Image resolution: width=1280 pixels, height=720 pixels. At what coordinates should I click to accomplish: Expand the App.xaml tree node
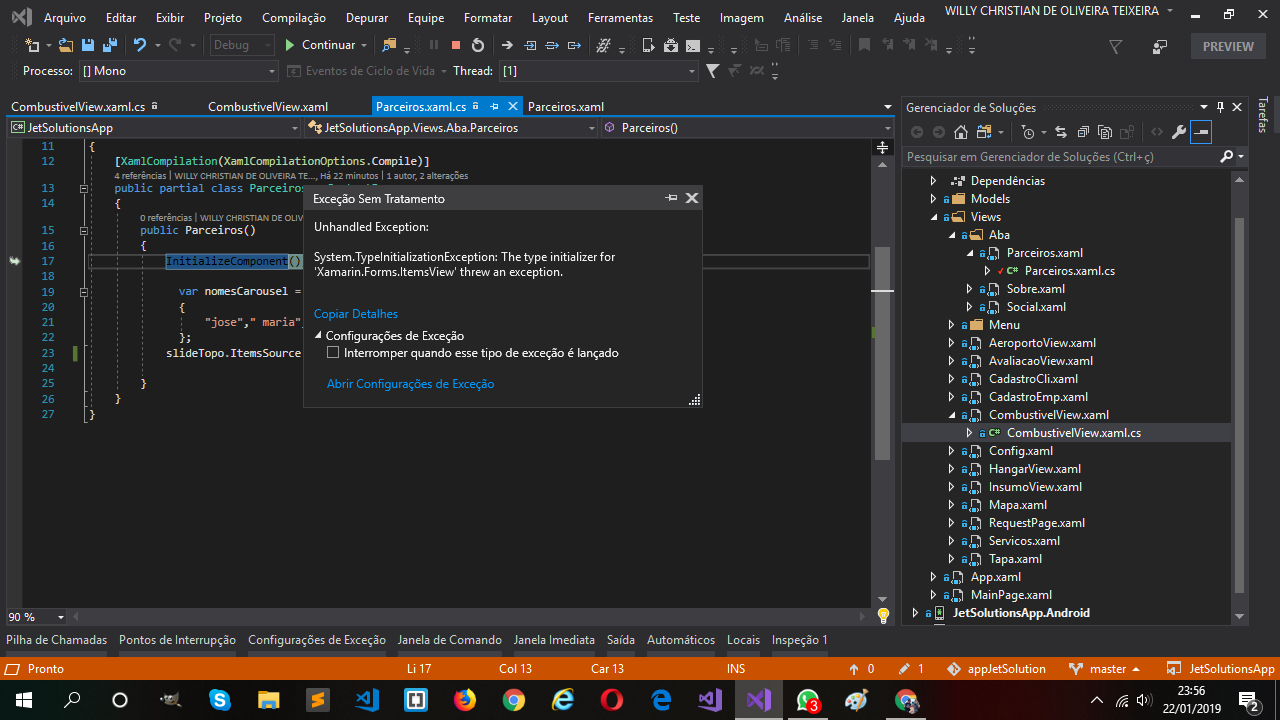pos(934,577)
